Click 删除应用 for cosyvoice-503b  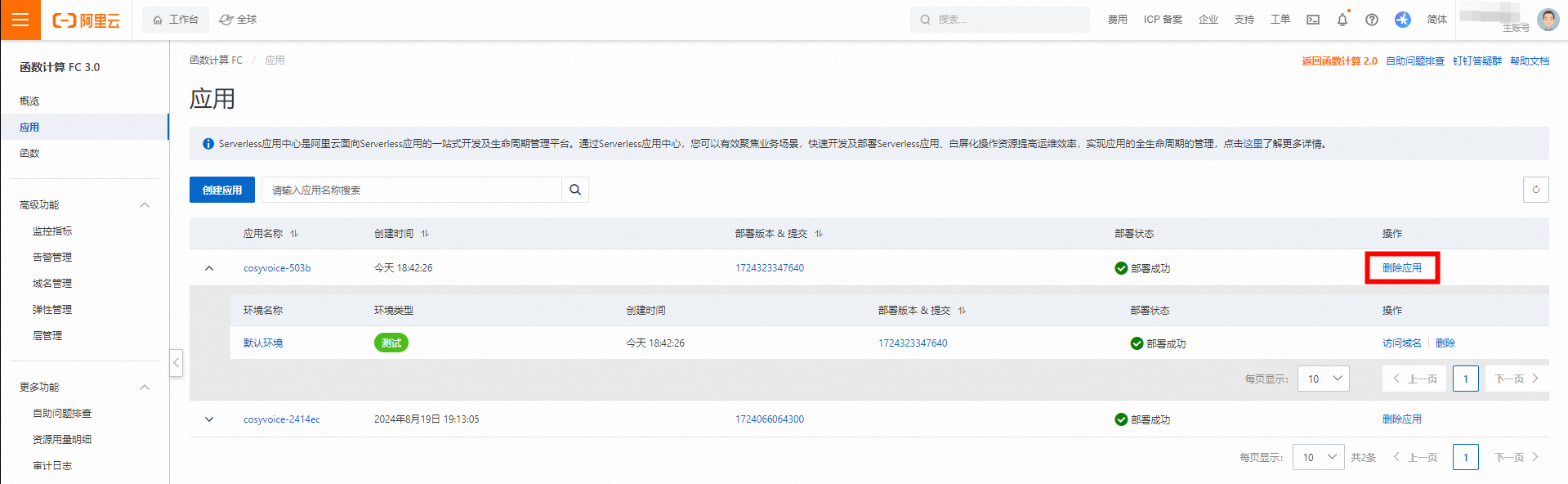pyautogui.click(x=1402, y=268)
